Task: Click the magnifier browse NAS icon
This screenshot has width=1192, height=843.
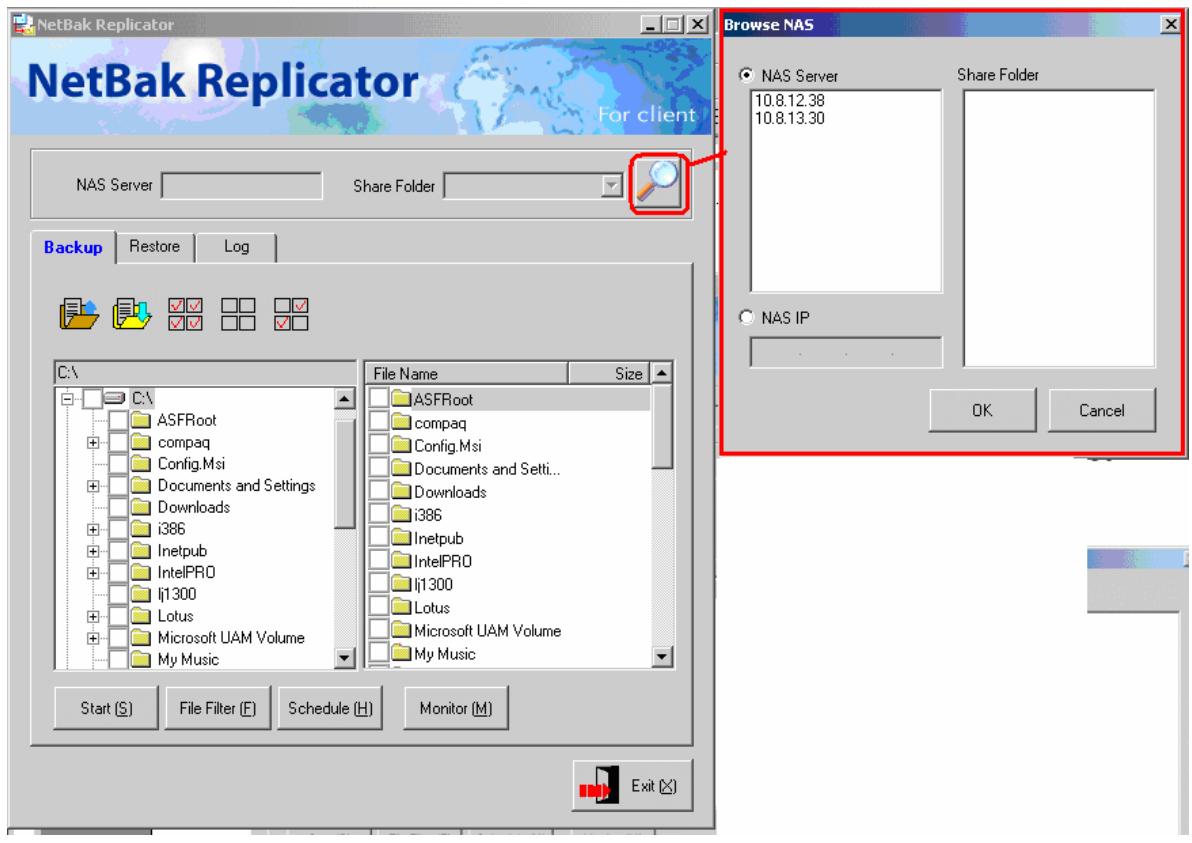Action: (x=658, y=183)
